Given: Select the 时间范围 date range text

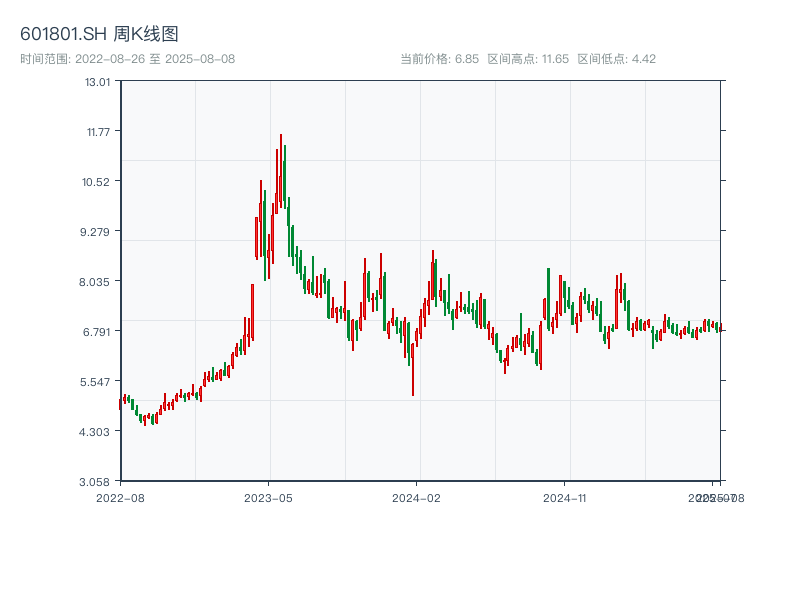Looking at the screenshot, I should point(127,59).
